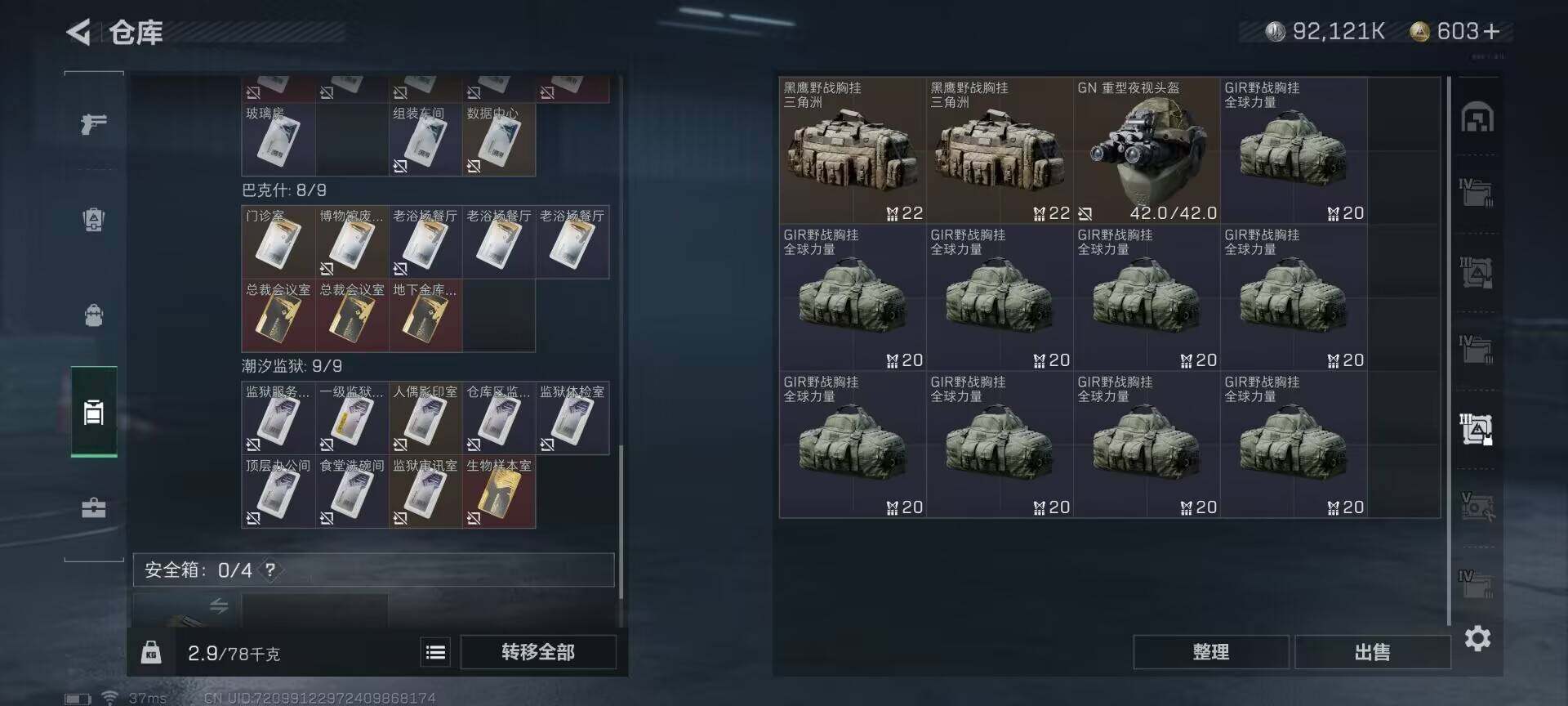Click the swap arrows below 安全箱
The height and width of the screenshot is (706, 1568).
coord(219,605)
